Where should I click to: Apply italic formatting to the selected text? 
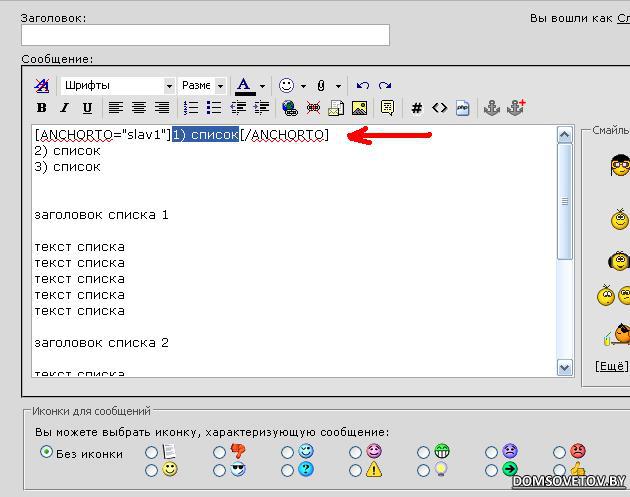(64, 108)
